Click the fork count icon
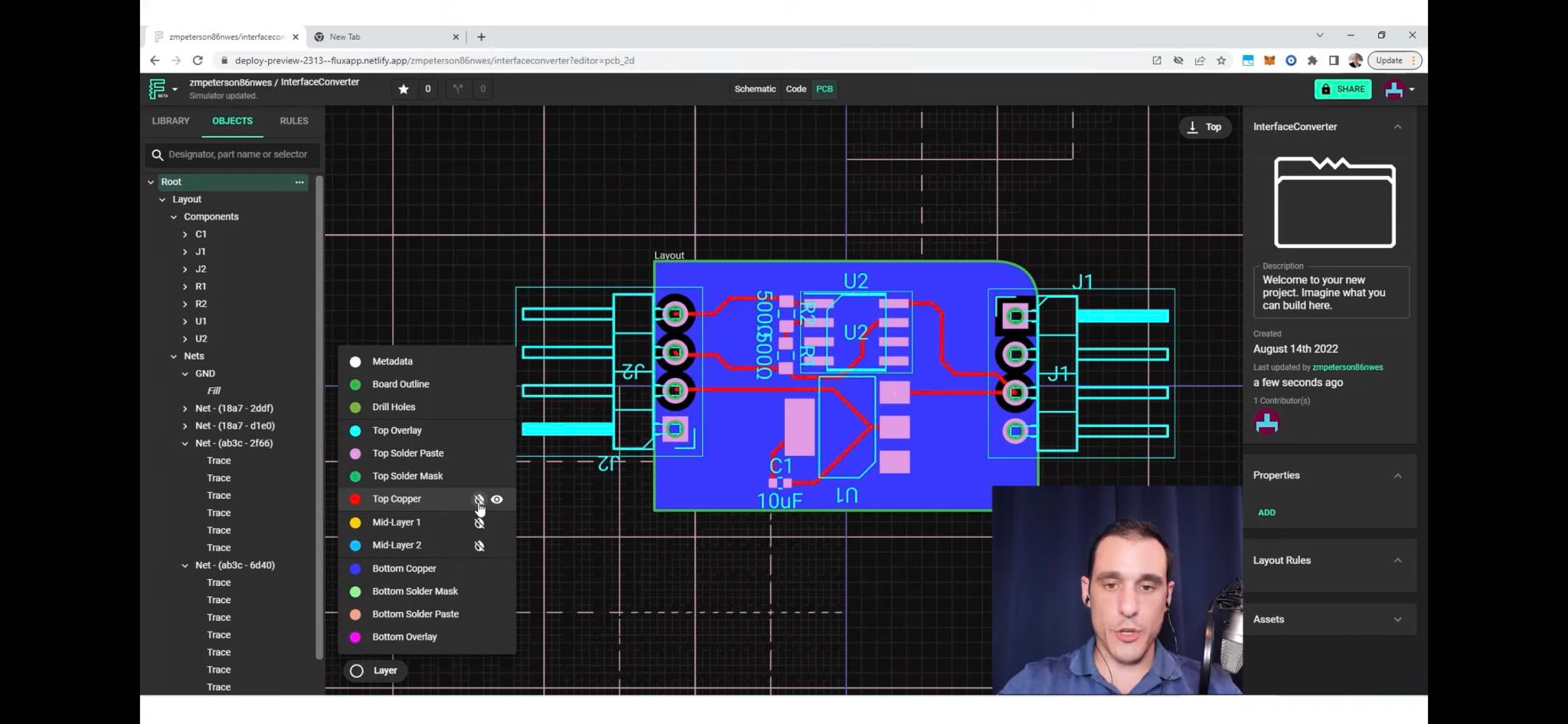The height and width of the screenshot is (724, 1568). pos(458,89)
